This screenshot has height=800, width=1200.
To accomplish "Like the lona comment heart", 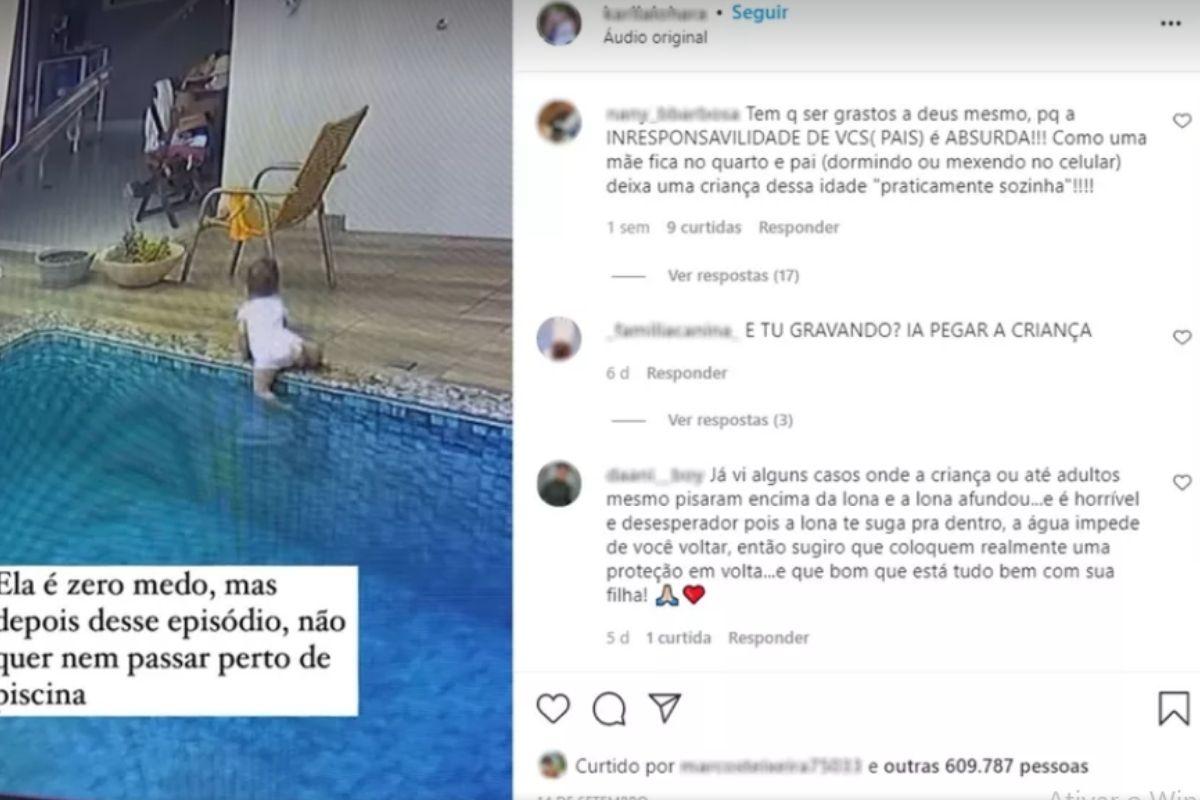I will point(1182,482).
